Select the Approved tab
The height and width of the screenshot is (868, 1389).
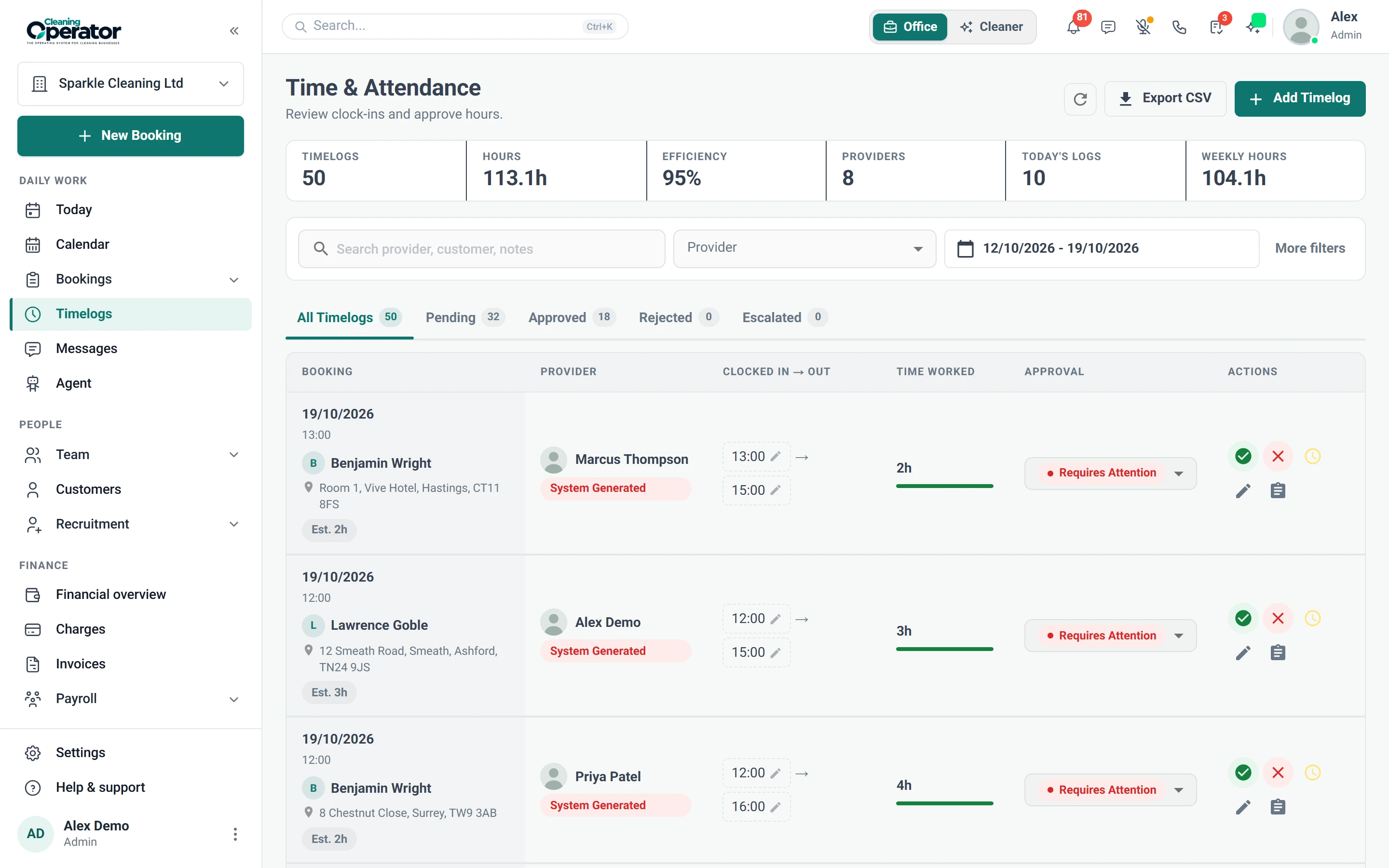click(x=572, y=317)
